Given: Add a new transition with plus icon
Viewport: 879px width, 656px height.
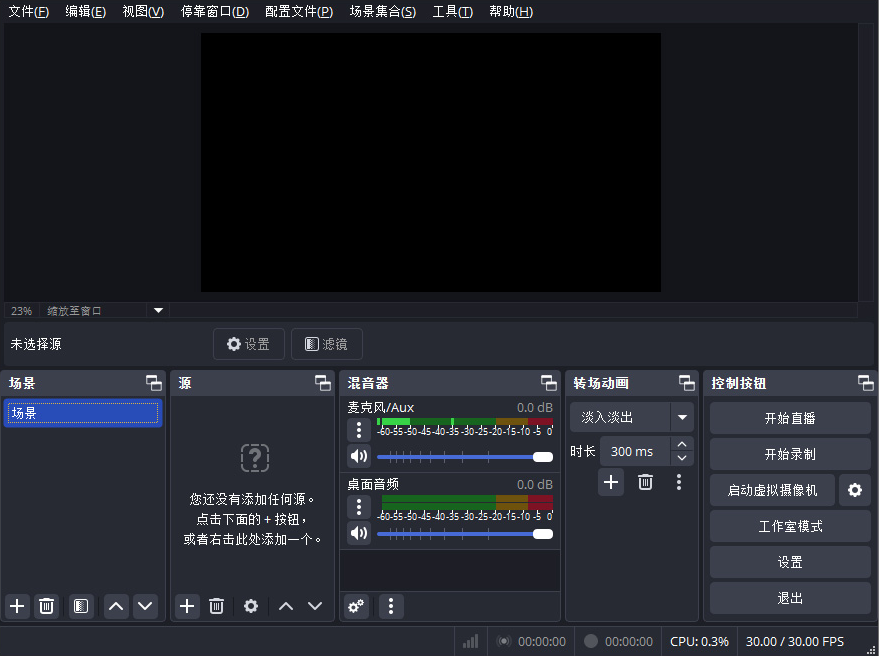Looking at the screenshot, I should pos(610,482).
